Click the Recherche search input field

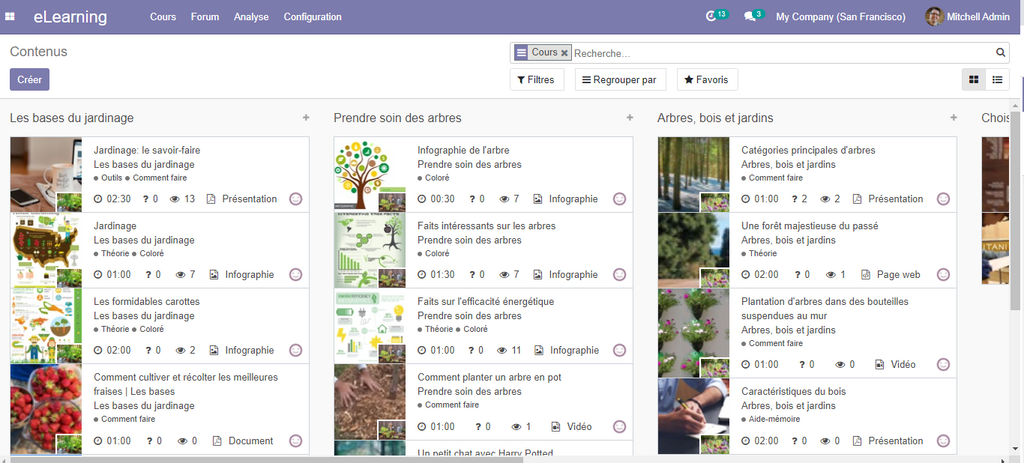click(x=780, y=53)
